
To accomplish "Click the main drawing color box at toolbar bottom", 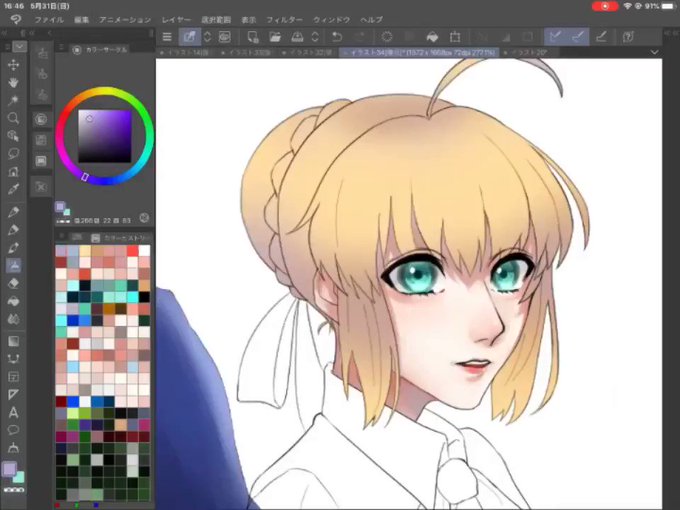I will click(x=10, y=469).
